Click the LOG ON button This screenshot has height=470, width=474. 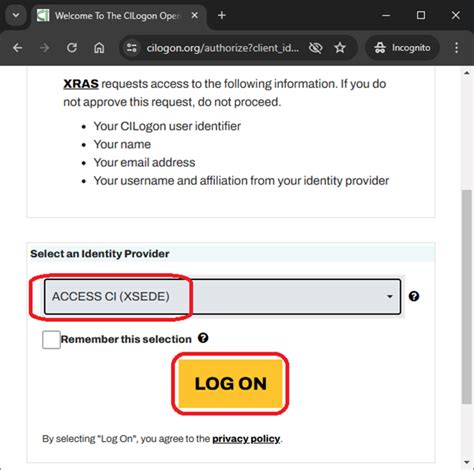(230, 383)
